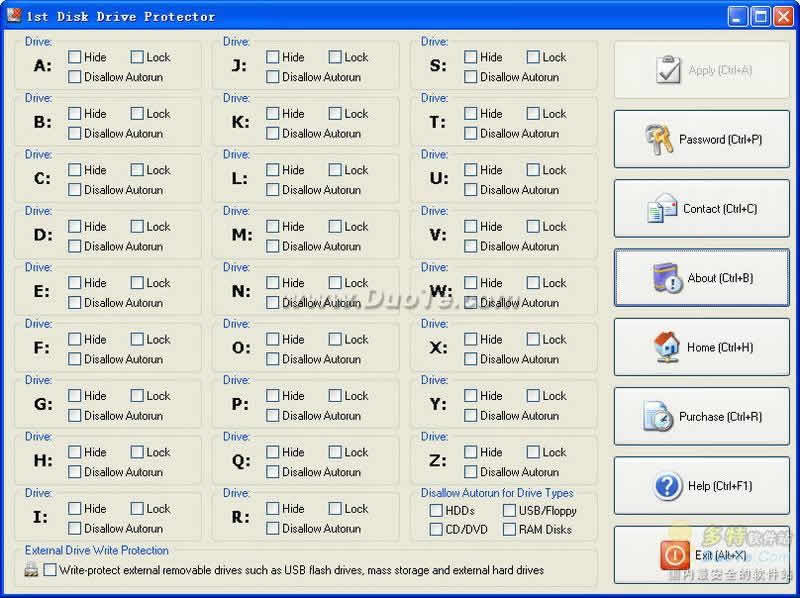Check the CD/DVD autorun checkbox
The width and height of the screenshot is (800, 598).
(436, 529)
